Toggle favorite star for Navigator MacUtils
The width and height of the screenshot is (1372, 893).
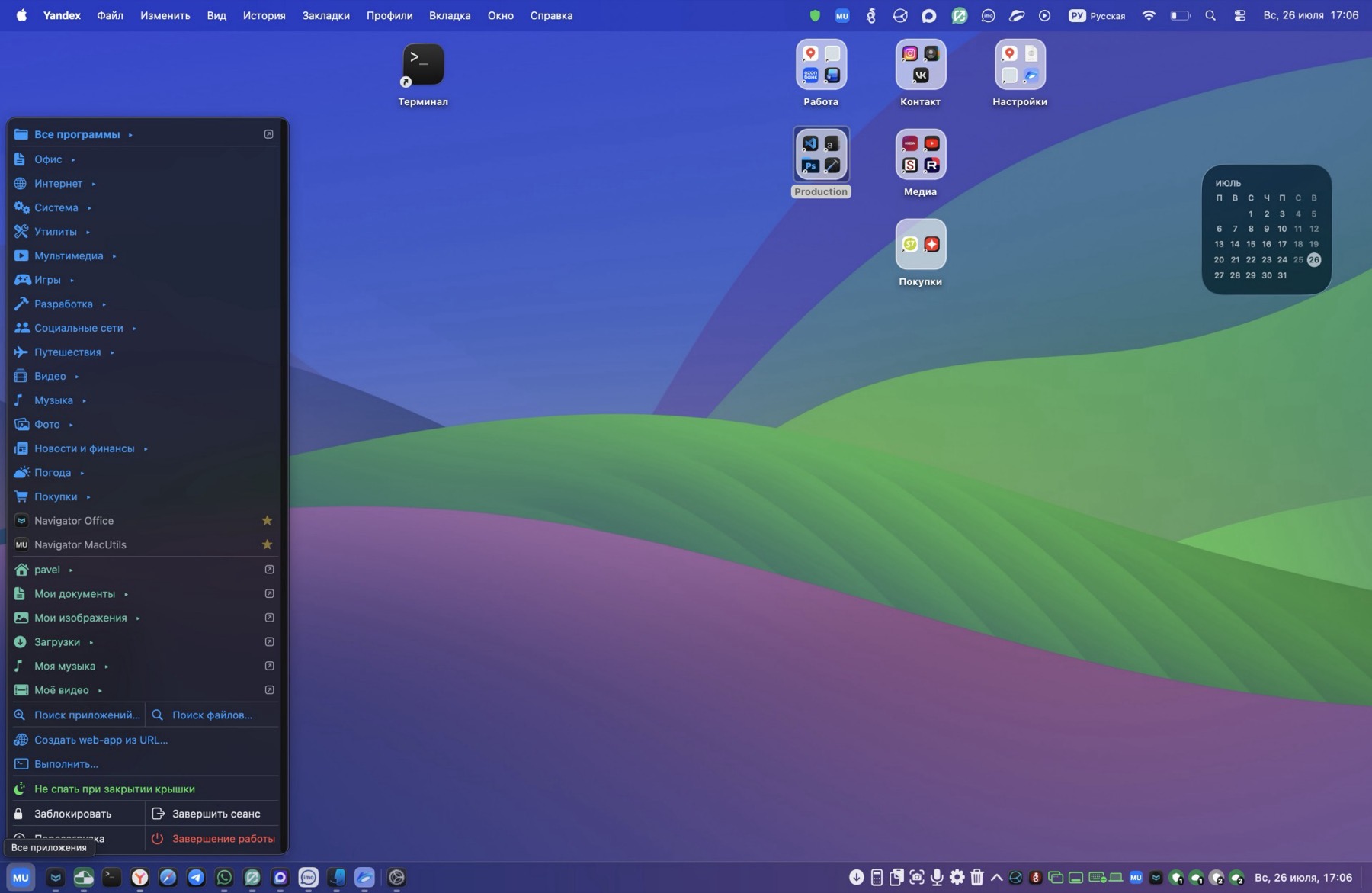(267, 544)
